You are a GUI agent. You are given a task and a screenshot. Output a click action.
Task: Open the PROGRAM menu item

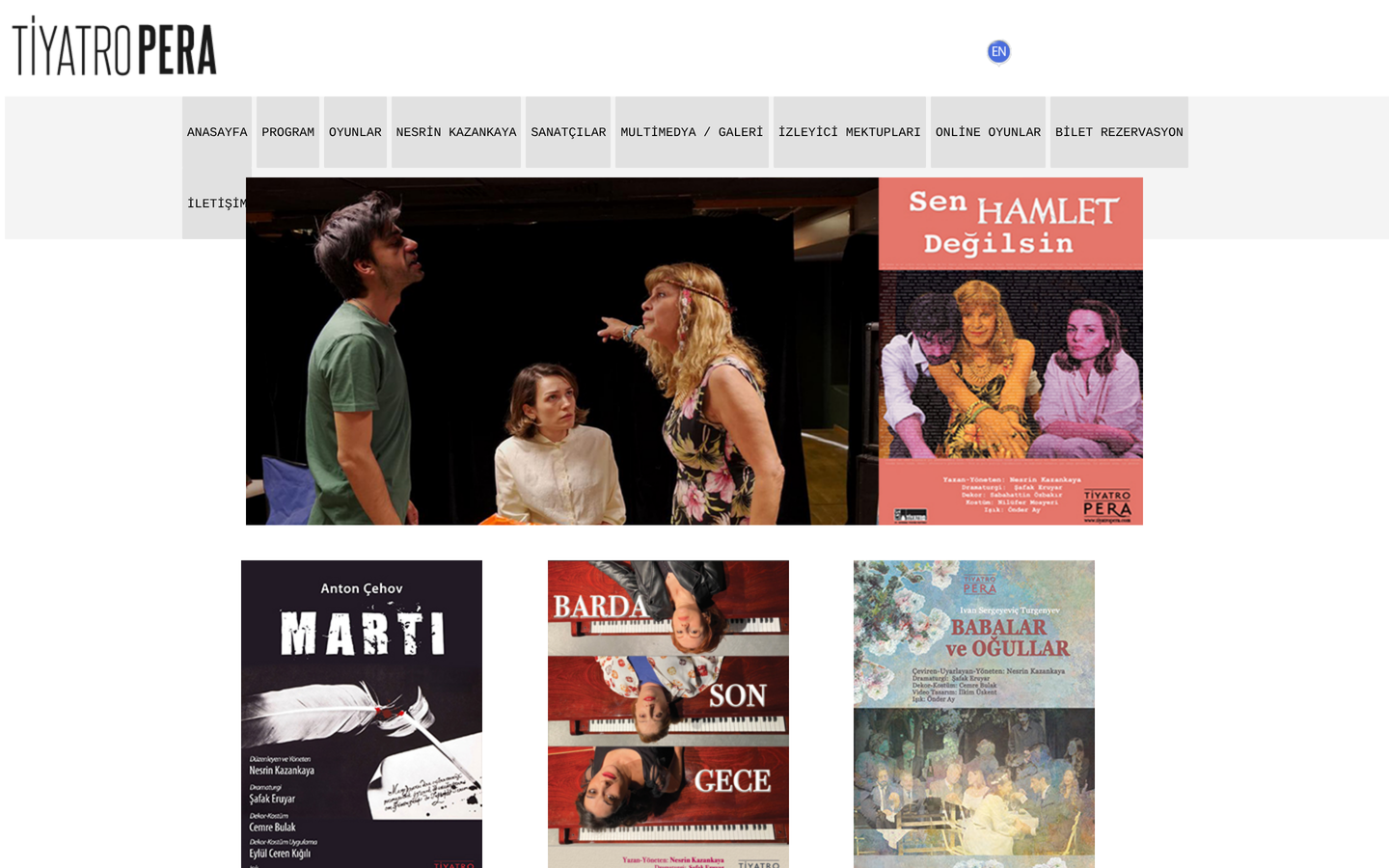[287, 132]
